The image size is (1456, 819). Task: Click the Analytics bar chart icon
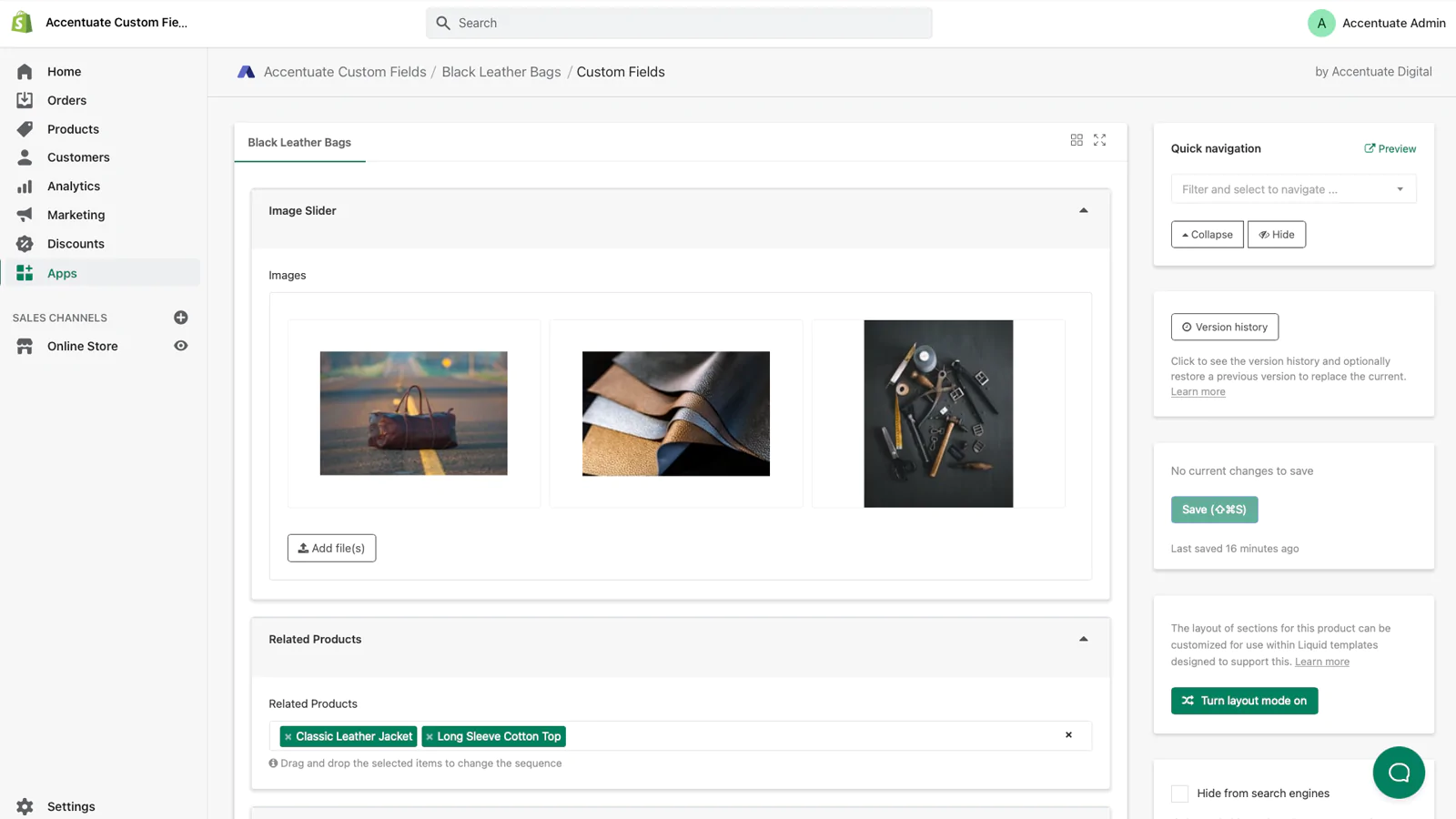tap(25, 187)
